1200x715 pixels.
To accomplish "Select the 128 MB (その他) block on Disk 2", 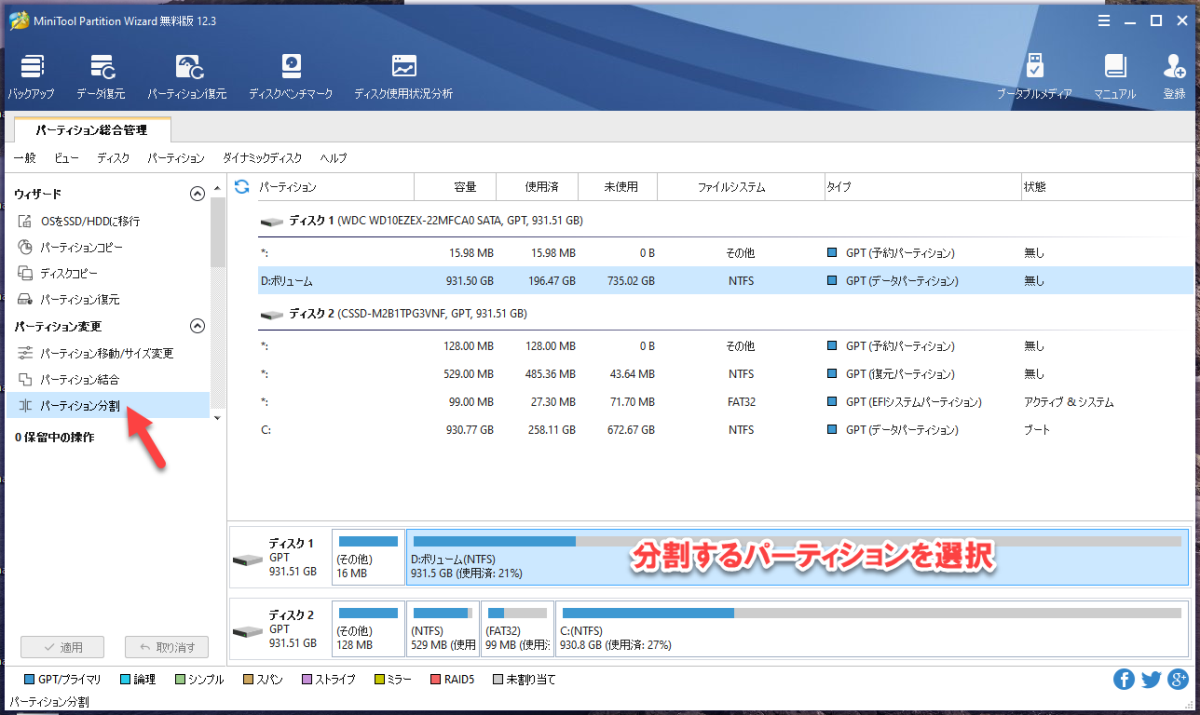I will (368, 630).
